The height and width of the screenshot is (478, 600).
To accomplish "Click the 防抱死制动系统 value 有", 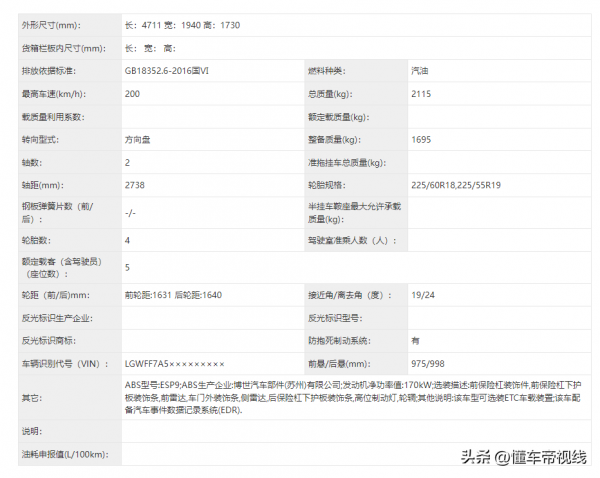I will click(416, 341).
